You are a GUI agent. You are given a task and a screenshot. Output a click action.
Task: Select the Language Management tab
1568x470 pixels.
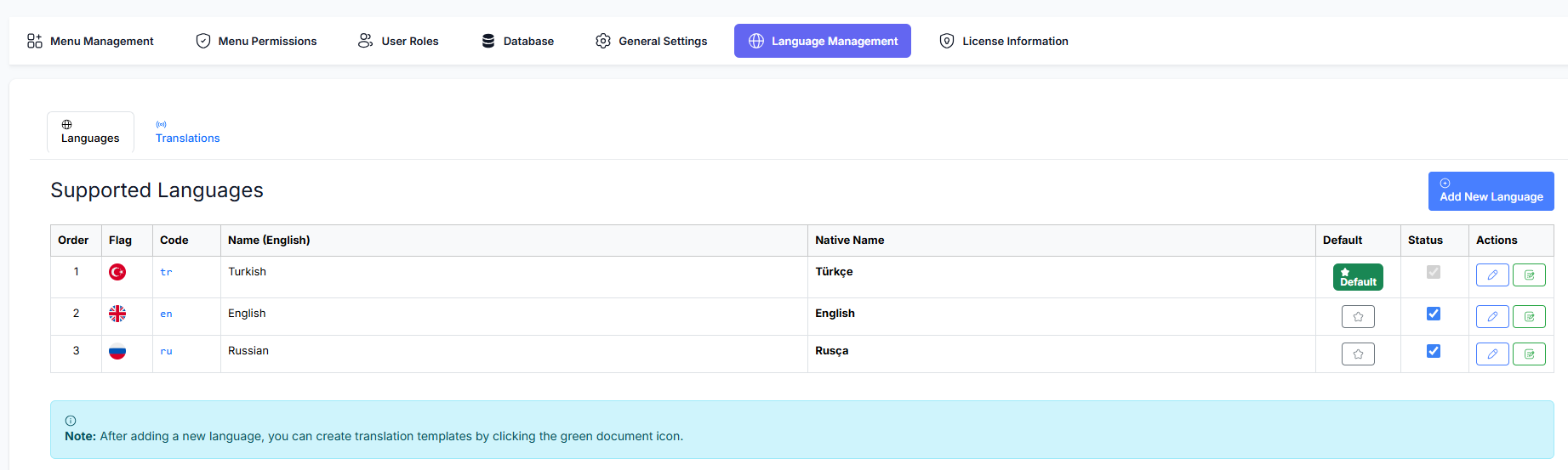[823, 41]
